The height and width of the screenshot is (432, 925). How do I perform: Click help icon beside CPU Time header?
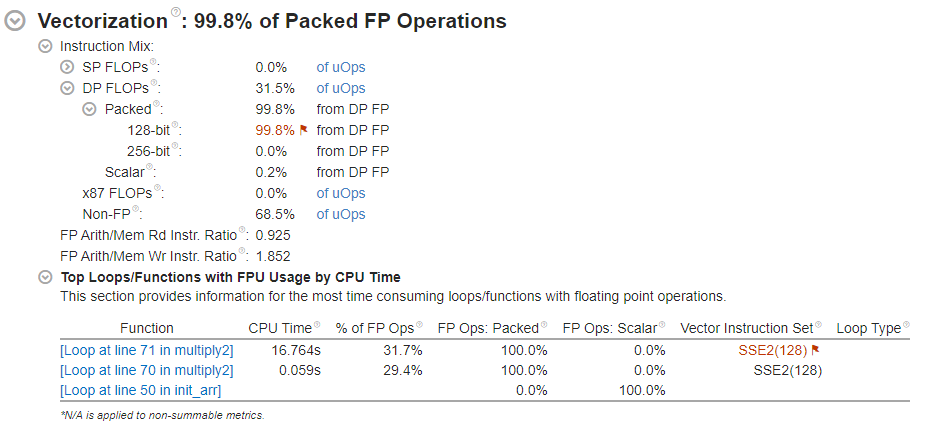coord(317,325)
